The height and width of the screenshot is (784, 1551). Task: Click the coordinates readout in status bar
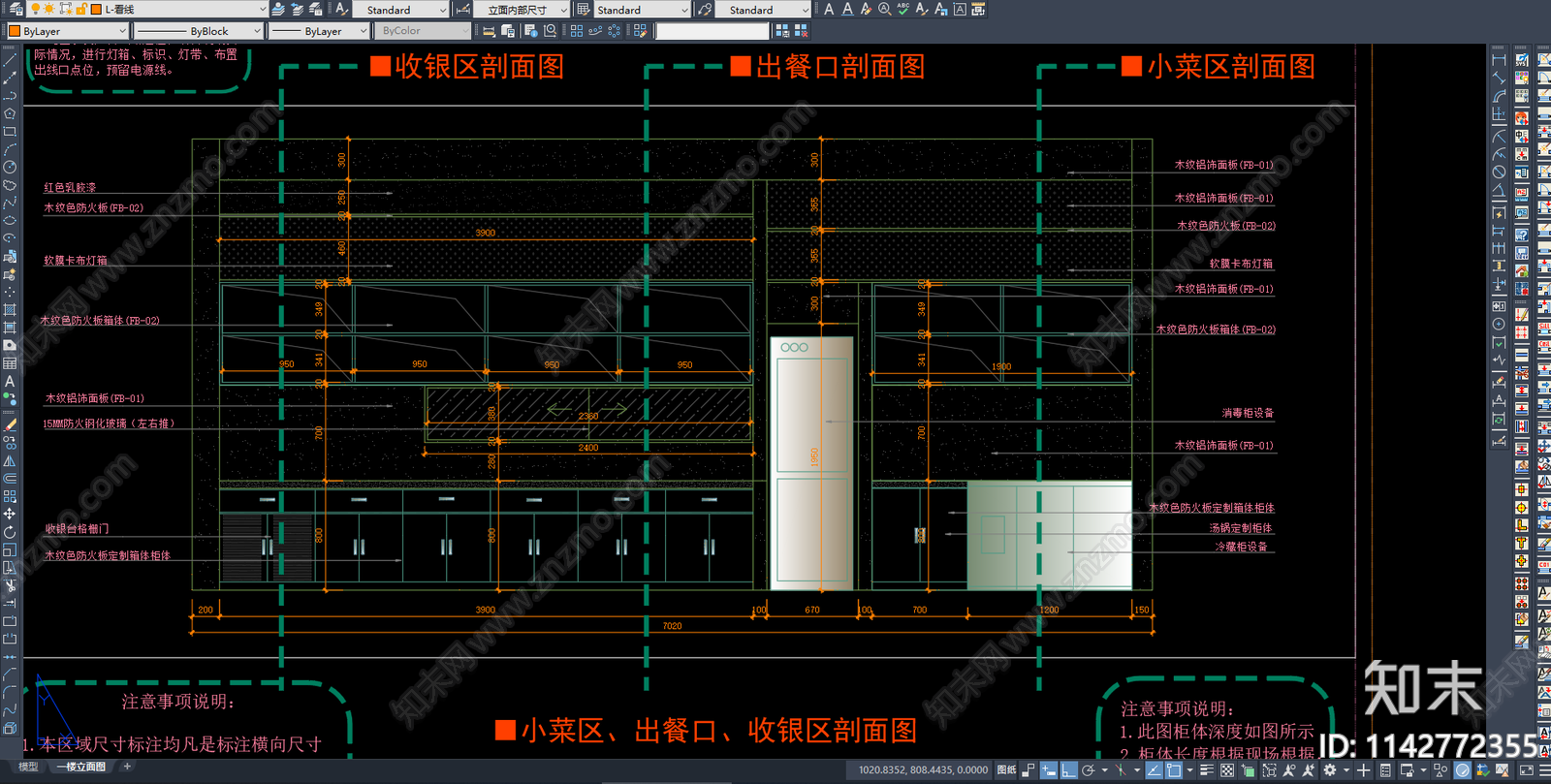(x=923, y=770)
